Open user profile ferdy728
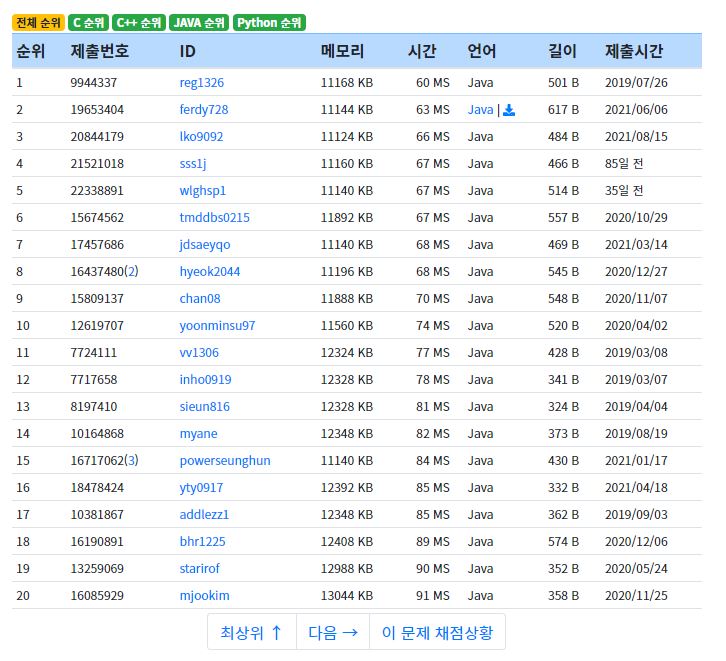 click(x=204, y=110)
